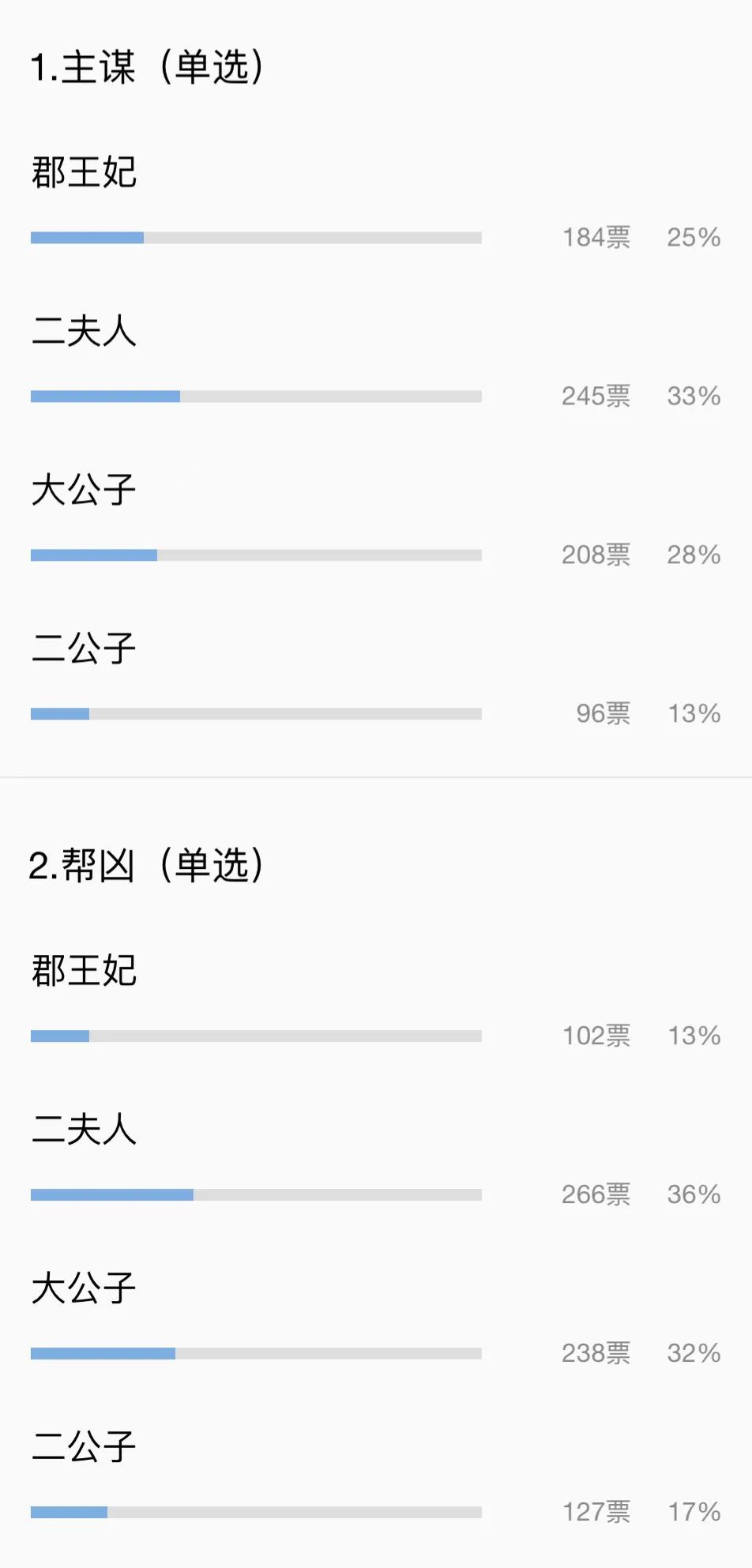Click 郡王妃 progress bar in 主谋 poll
The height and width of the screenshot is (1568, 752).
256,238
